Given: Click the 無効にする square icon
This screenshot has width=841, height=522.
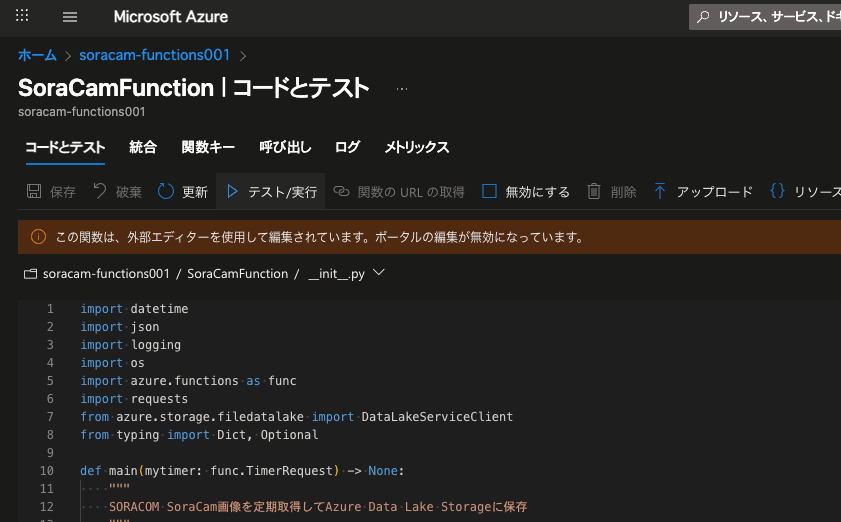Looking at the screenshot, I should coord(489,191).
